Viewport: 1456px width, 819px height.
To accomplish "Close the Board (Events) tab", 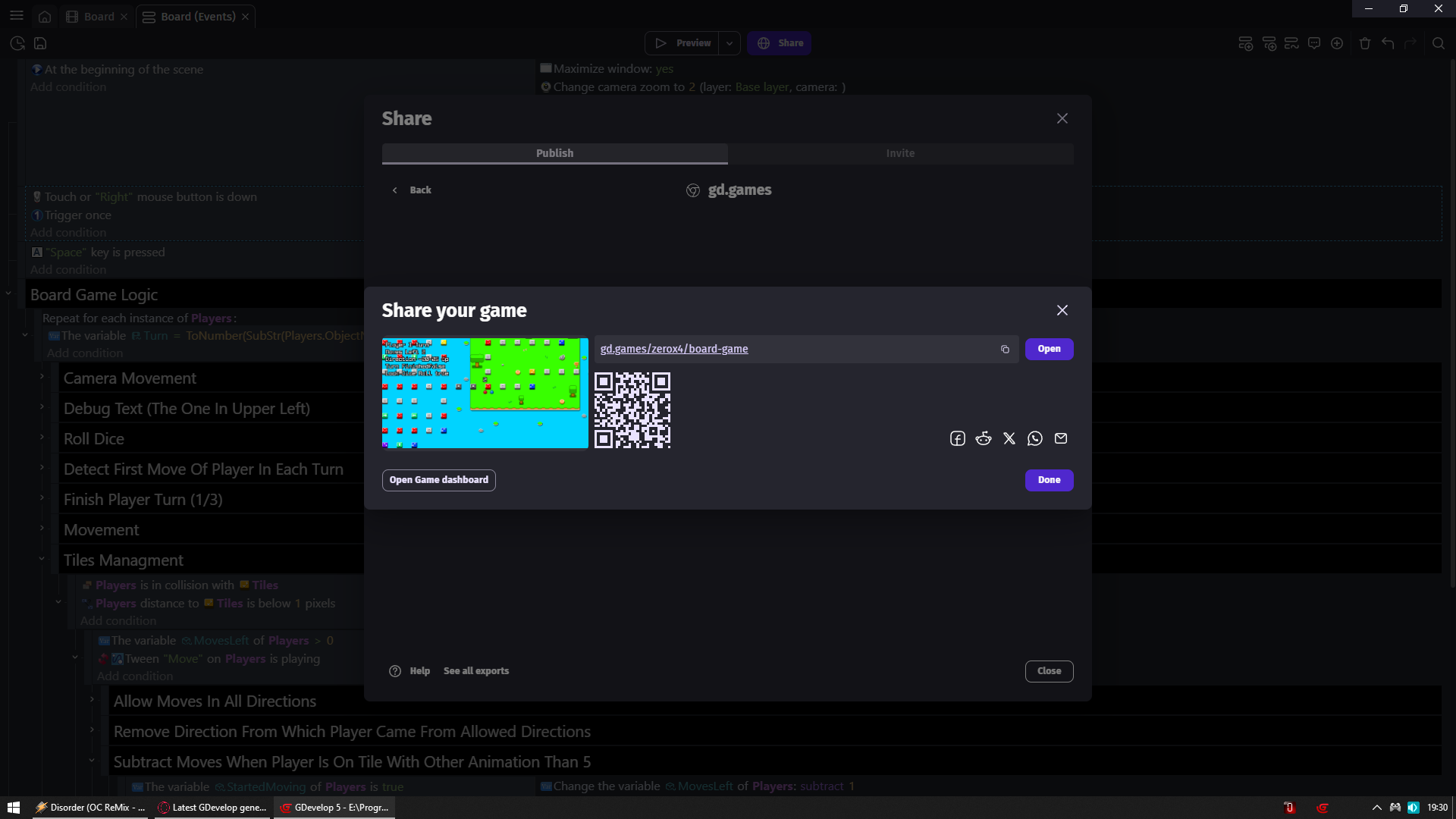I will 245,17.
